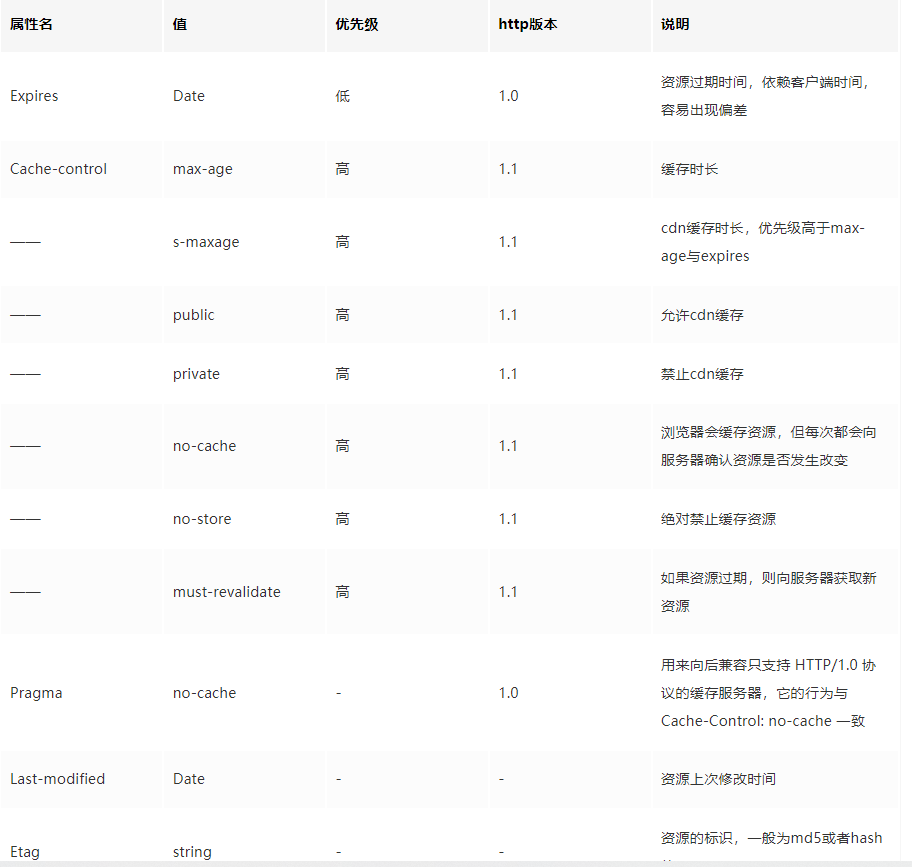The height and width of the screenshot is (867, 912).
Task: Click the 低 priority cell for Expires
Action: pyautogui.click(x=343, y=96)
